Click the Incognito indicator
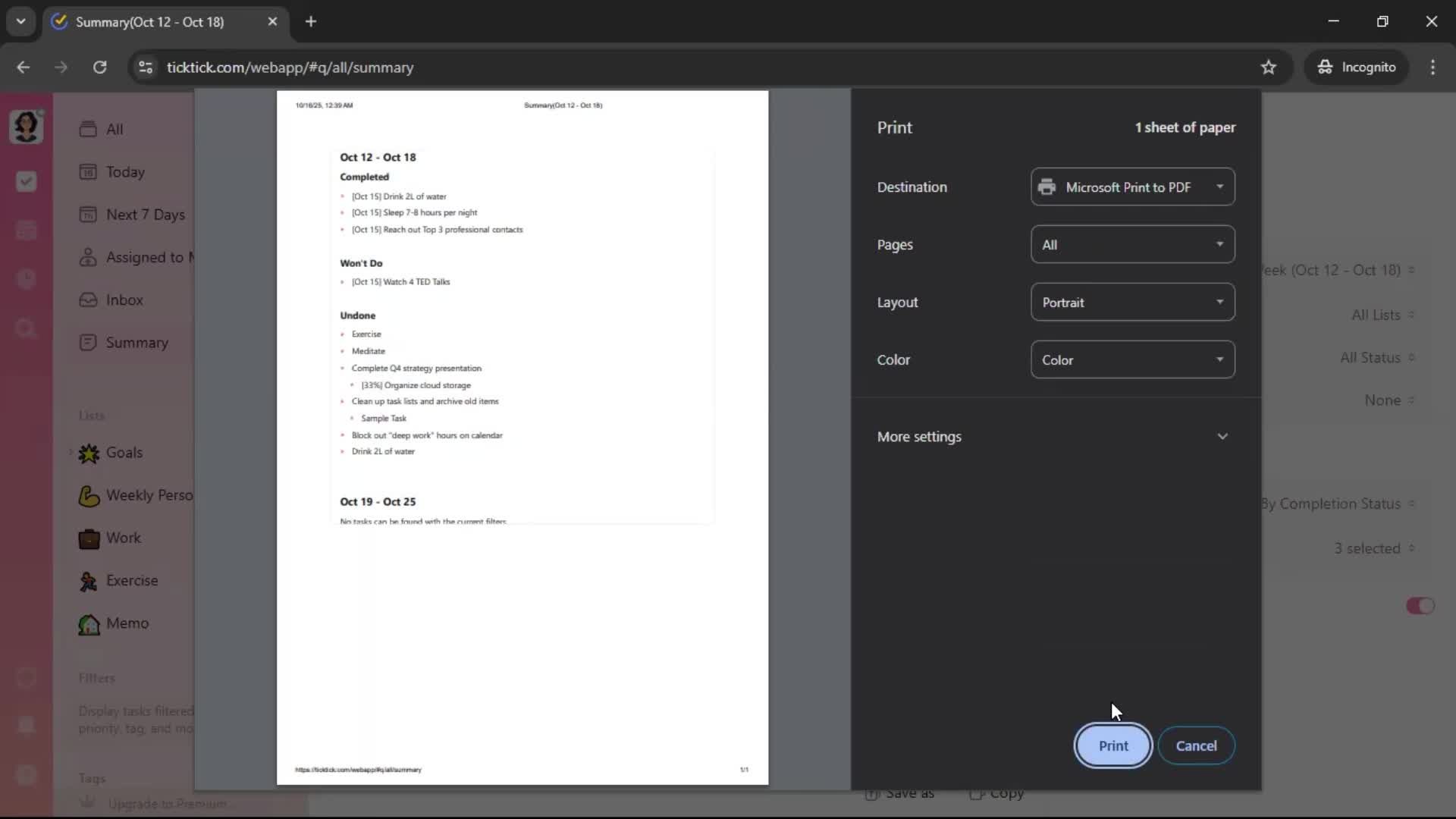1456x819 pixels. (x=1356, y=67)
